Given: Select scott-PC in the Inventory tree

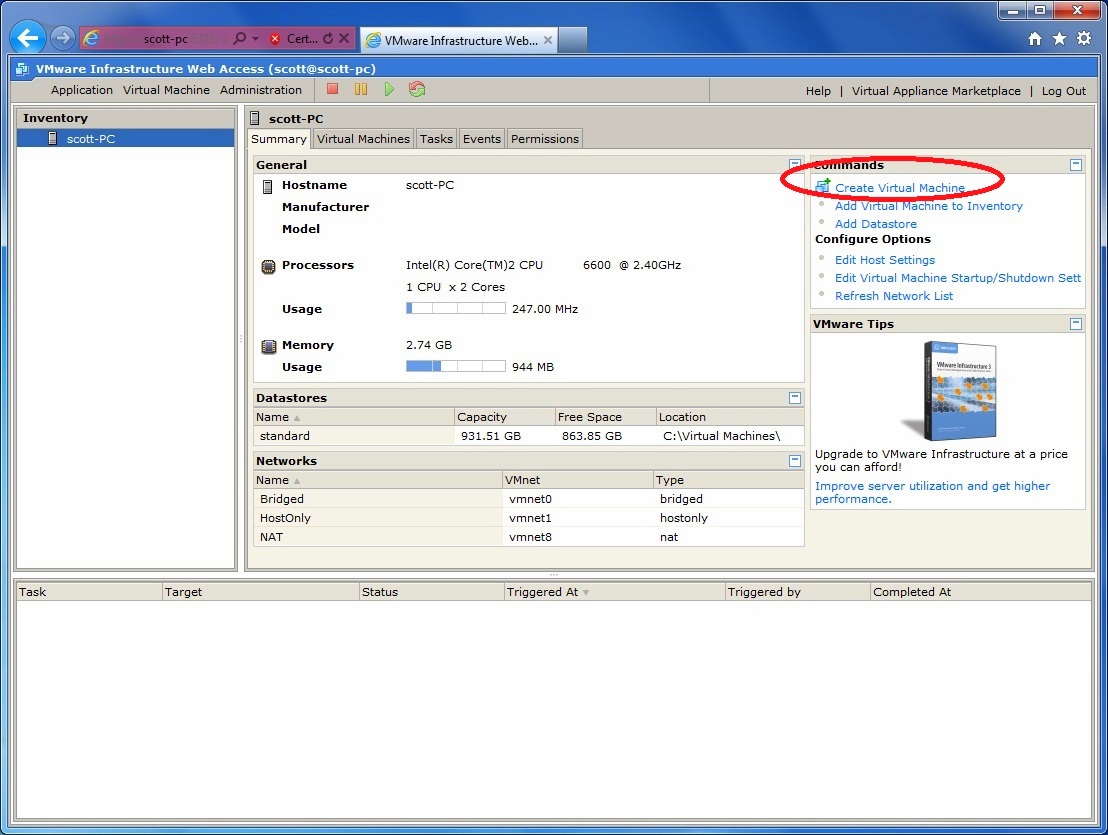Looking at the screenshot, I should point(126,138).
